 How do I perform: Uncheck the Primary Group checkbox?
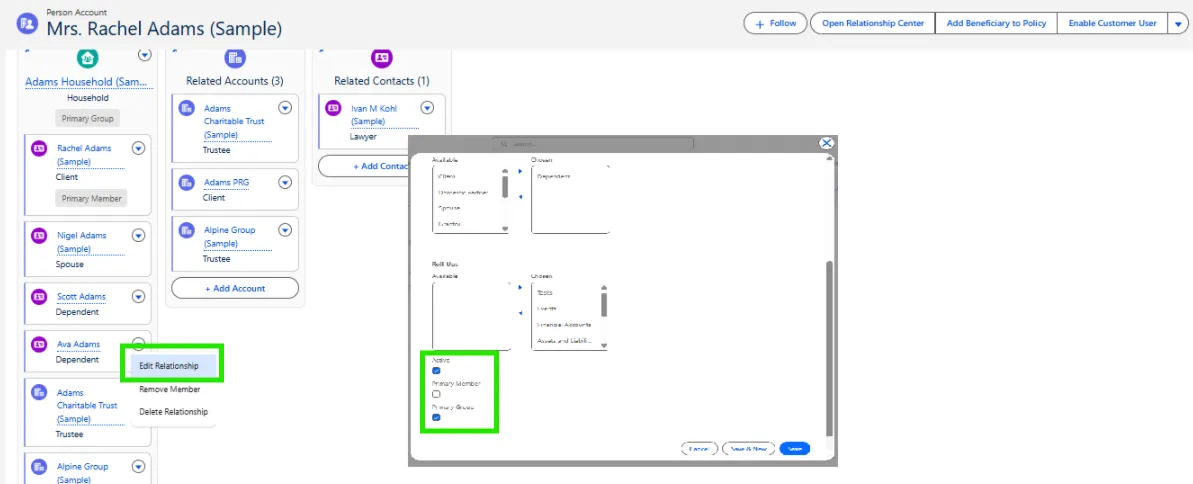pos(436,418)
